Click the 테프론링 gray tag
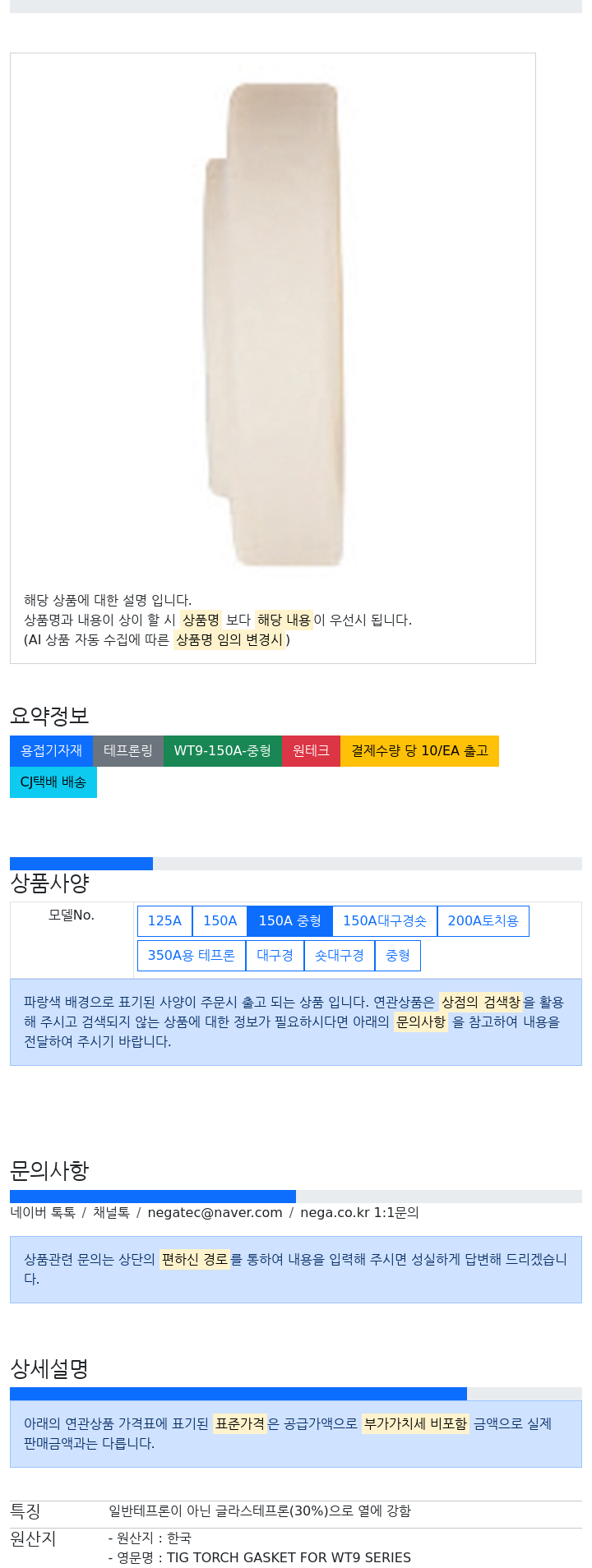 pos(127,750)
